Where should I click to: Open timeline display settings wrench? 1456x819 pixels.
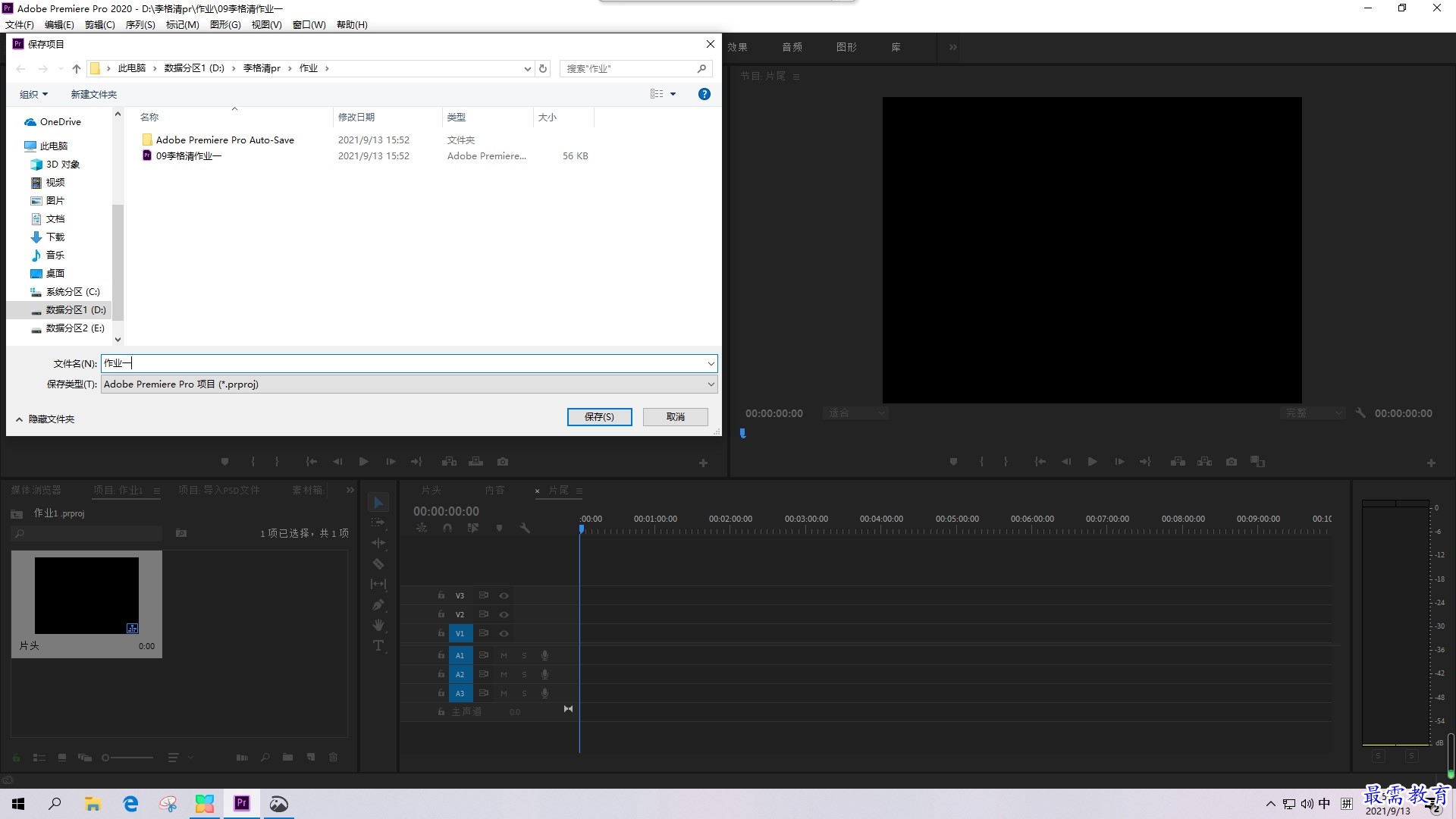525,528
